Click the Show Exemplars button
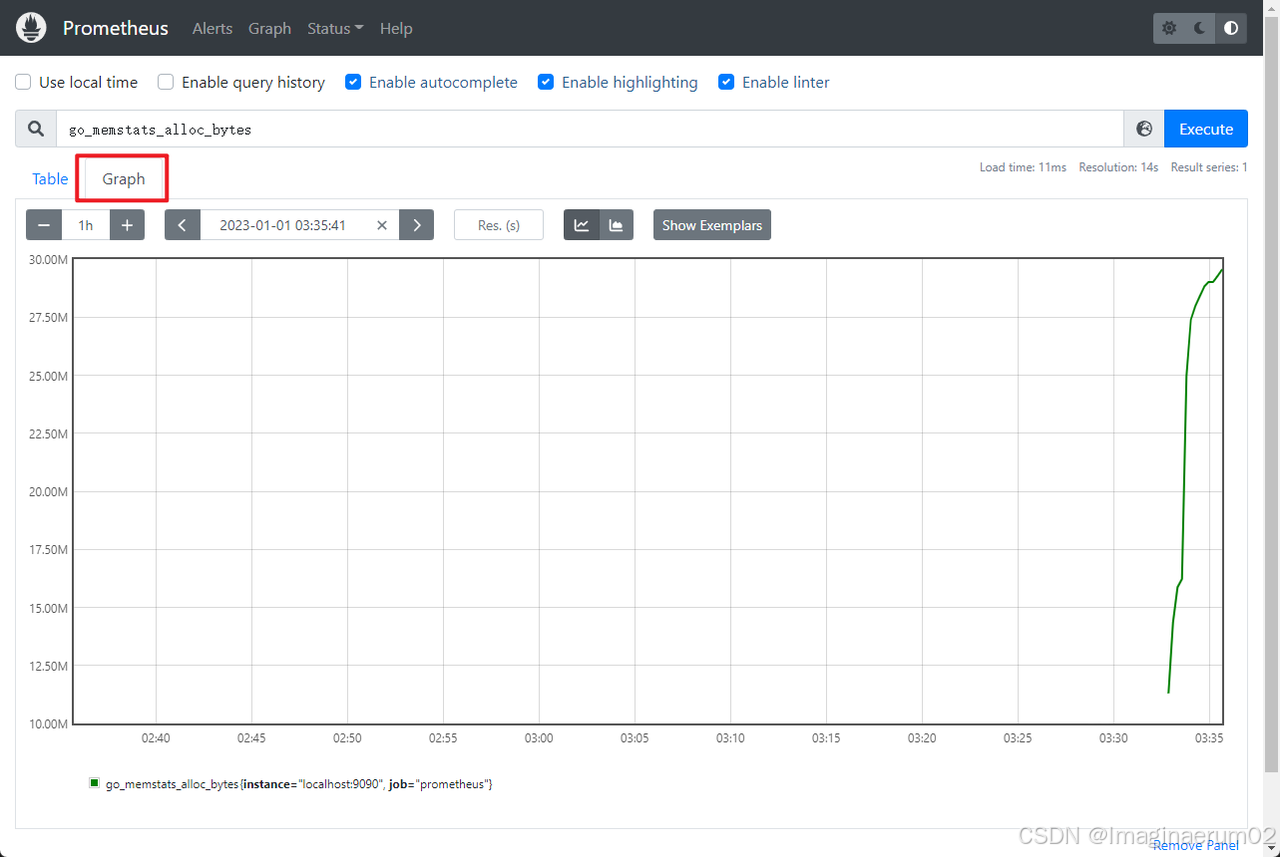Viewport: 1280px width, 857px height. 712,225
